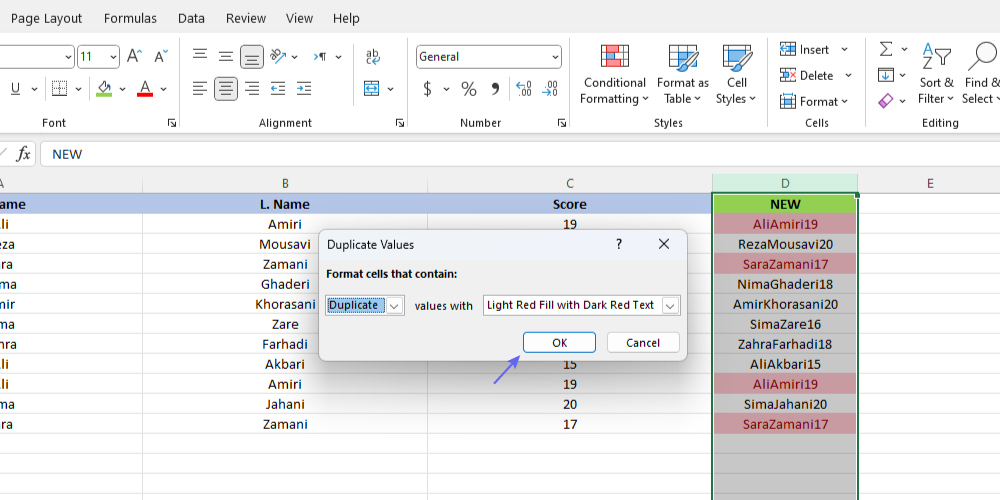Expand the Duplicate/Unique dropdown in dialog
1000x500 pixels.
tap(394, 306)
